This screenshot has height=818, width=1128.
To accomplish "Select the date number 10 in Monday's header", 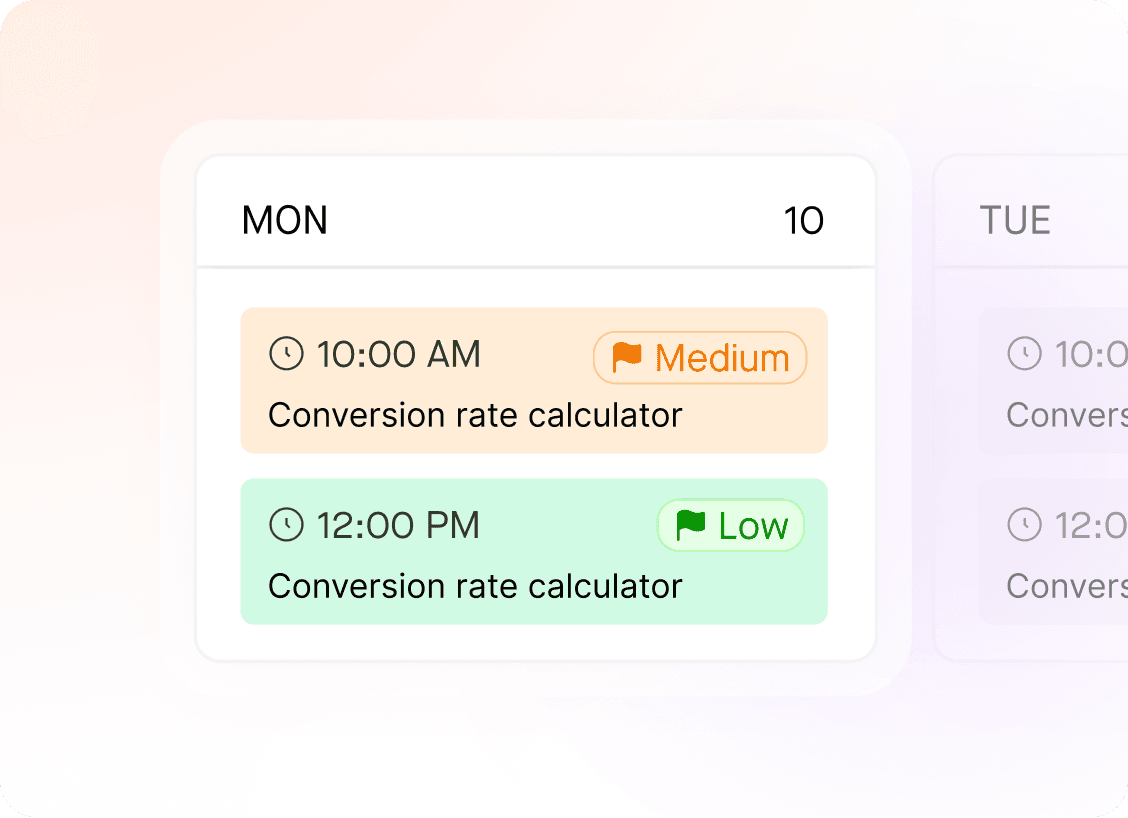I will coord(803,221).
